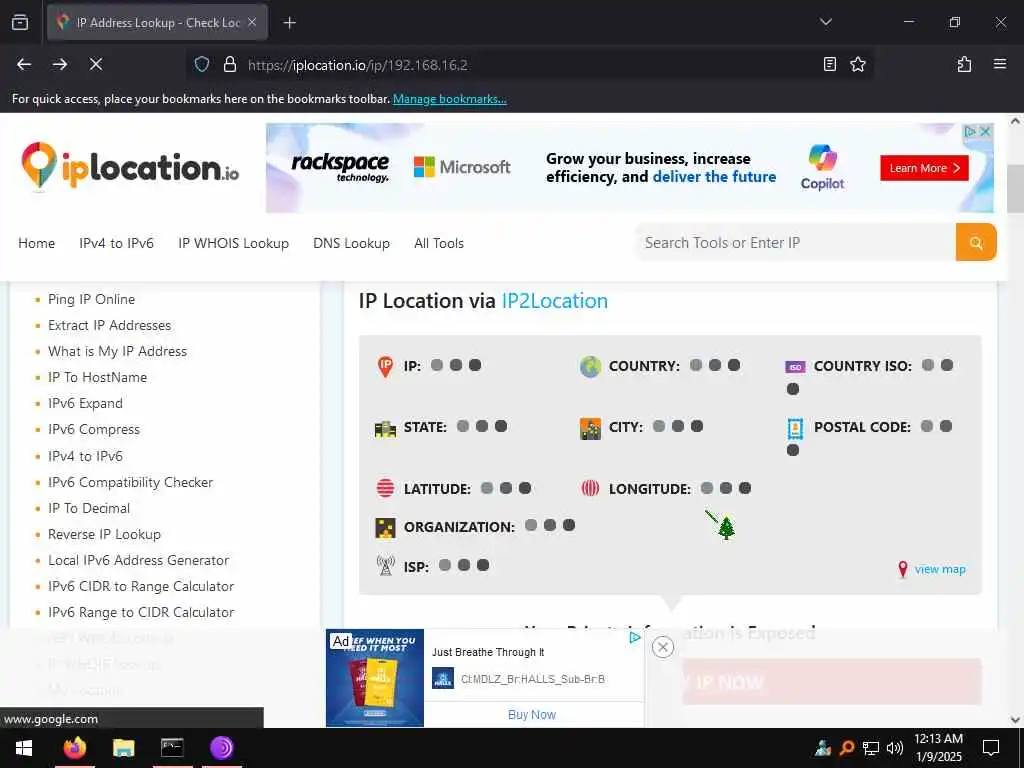This screenshot has height=768, width=1024.
Task: Click the view map link
Action: (x=940, y=569)
